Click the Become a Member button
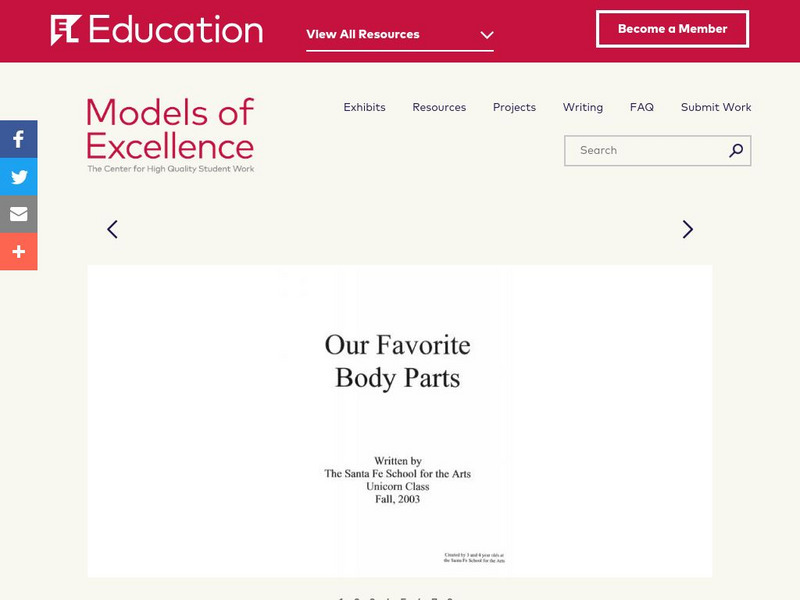This screenshot has width=800, height=600. (672, 29)
